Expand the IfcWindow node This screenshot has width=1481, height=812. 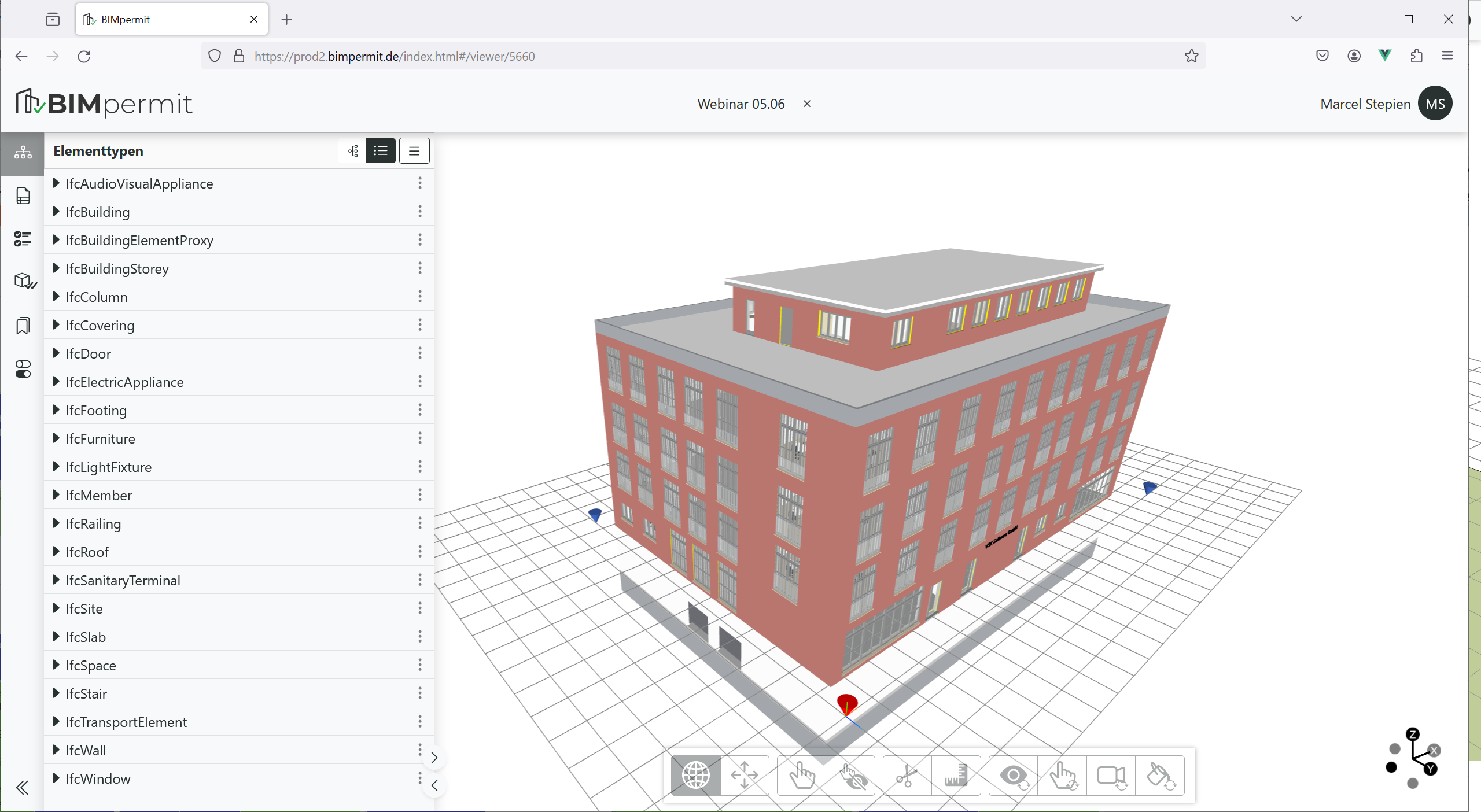(x=56, y=778)
